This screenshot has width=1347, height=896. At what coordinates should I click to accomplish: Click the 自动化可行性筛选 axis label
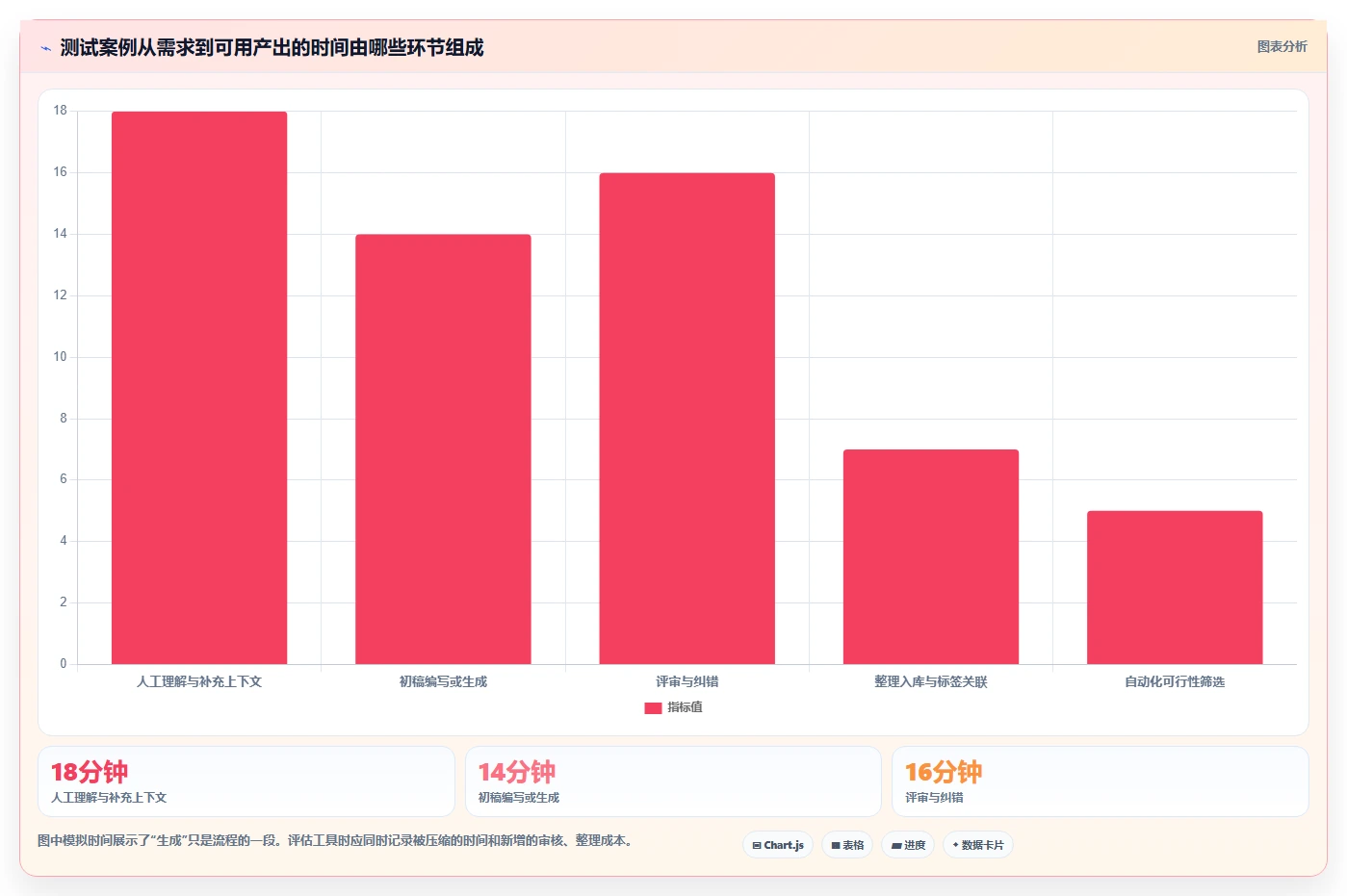click(1175, 681)
